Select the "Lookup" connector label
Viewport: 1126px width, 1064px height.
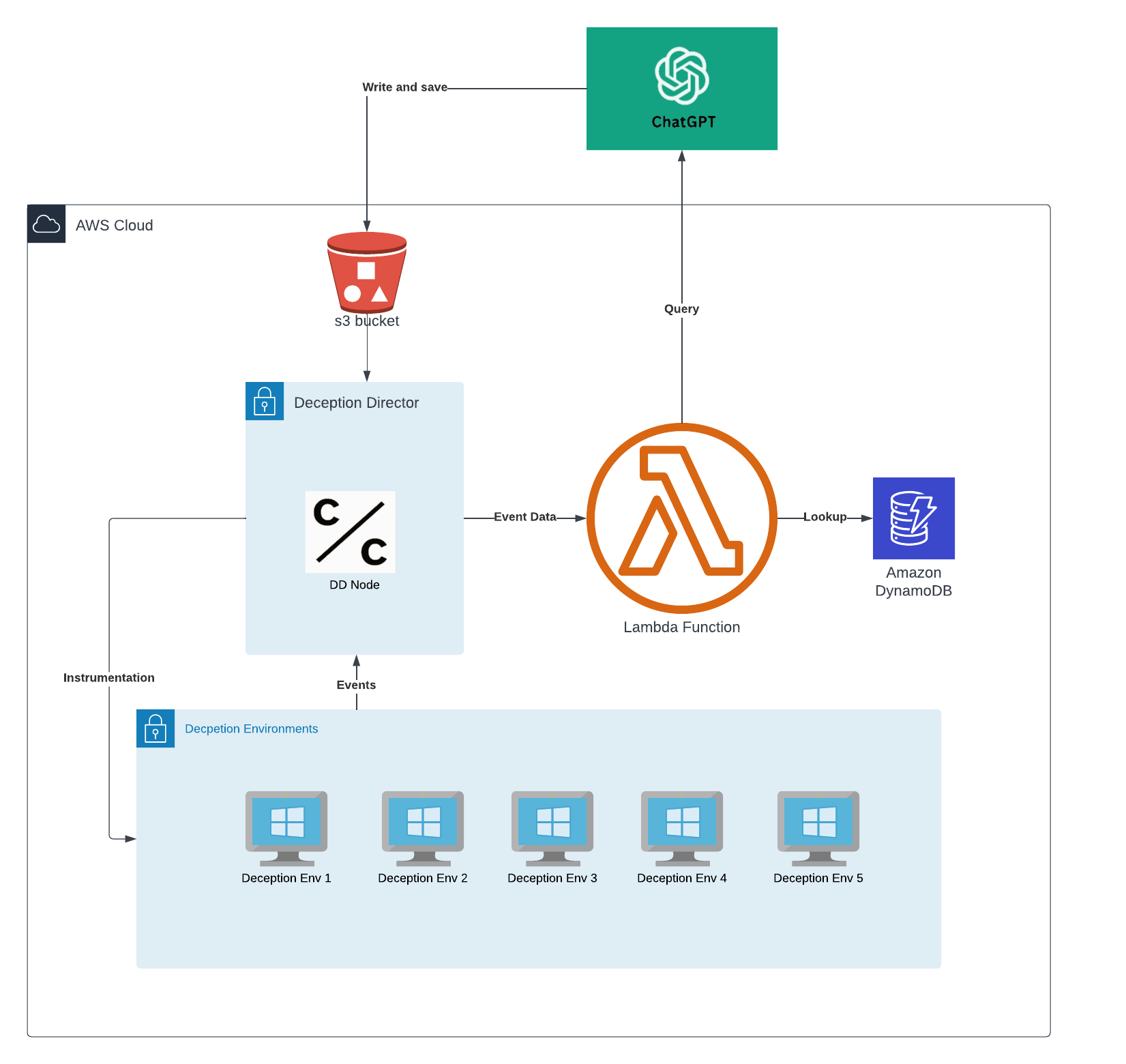(825, 517)
